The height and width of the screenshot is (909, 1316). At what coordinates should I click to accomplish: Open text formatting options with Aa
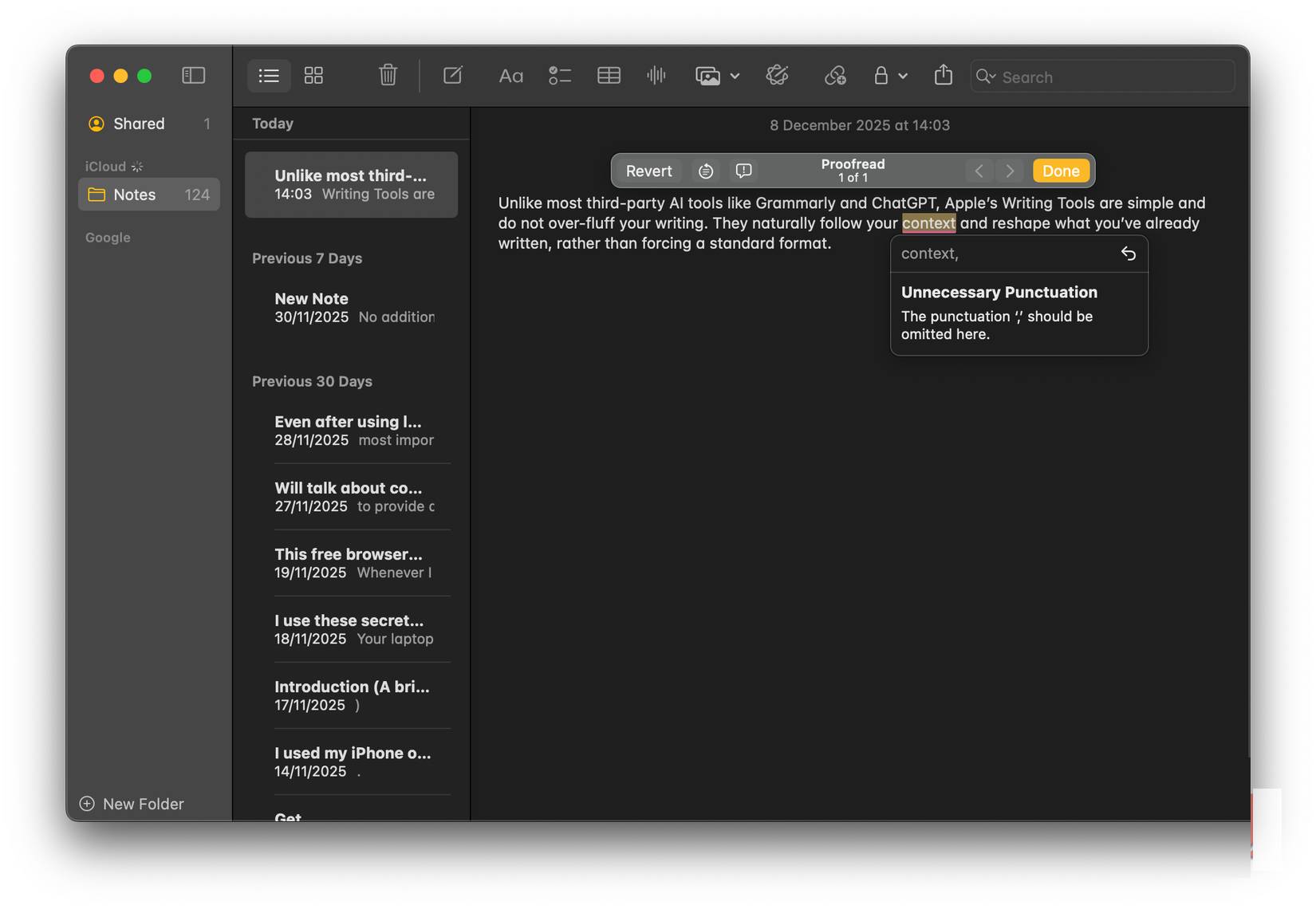pos(511,76)
